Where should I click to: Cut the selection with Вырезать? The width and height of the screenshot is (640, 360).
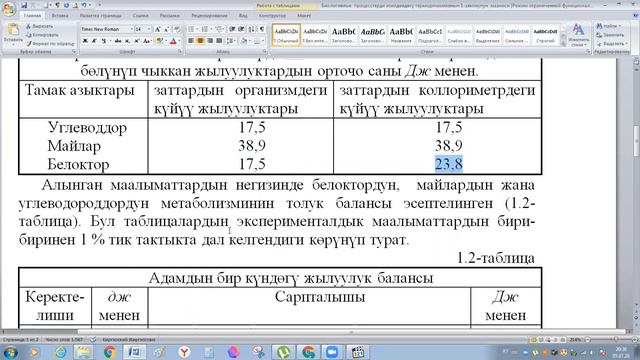coord(40,26)
